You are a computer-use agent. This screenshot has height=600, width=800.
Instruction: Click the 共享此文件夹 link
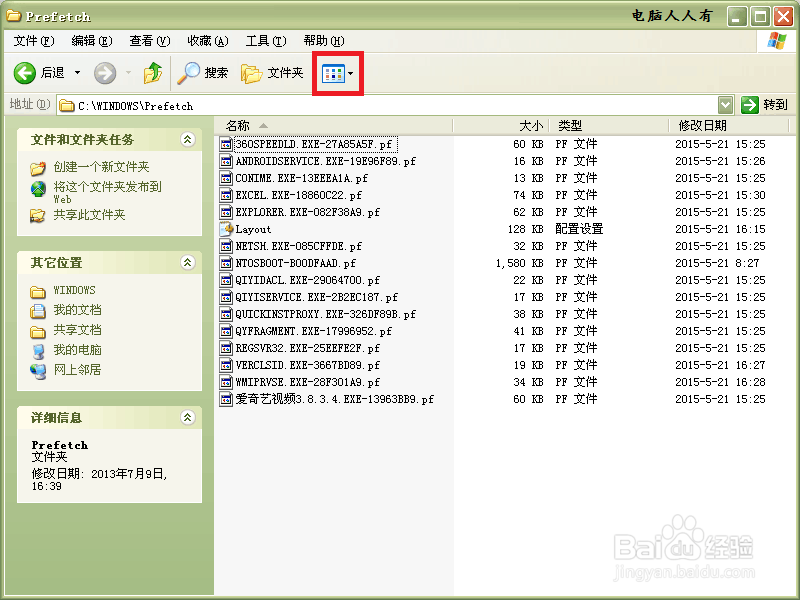point(89,215)
